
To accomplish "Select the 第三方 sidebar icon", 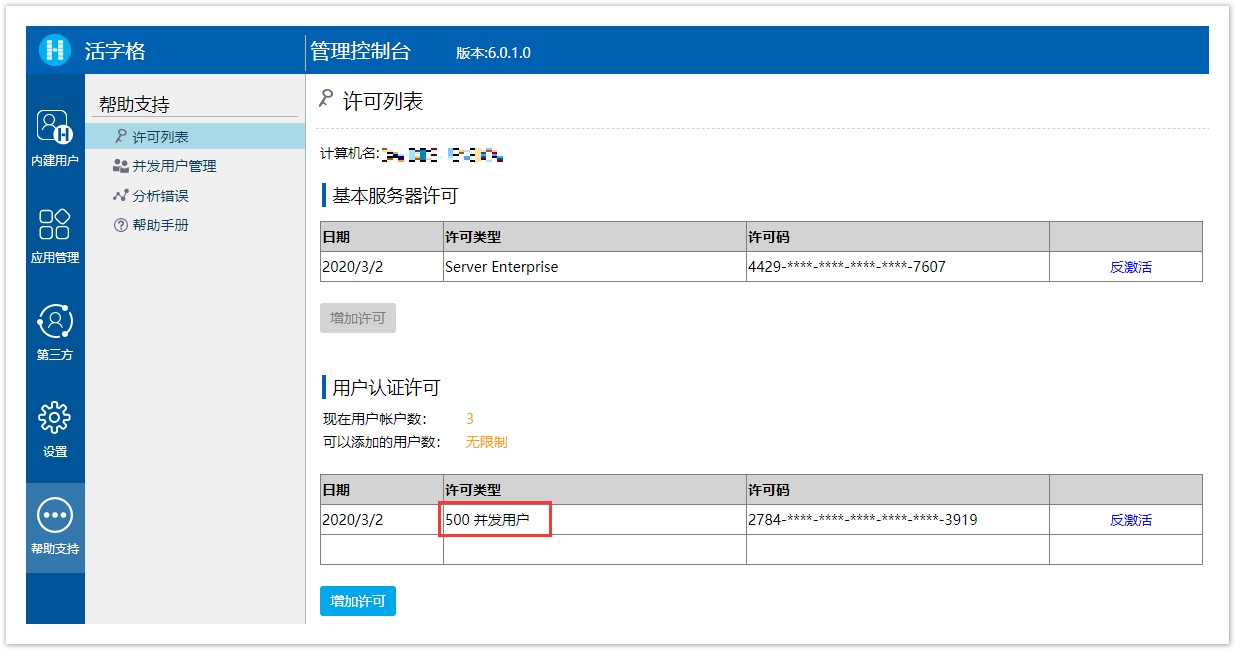I will point(55,321).
